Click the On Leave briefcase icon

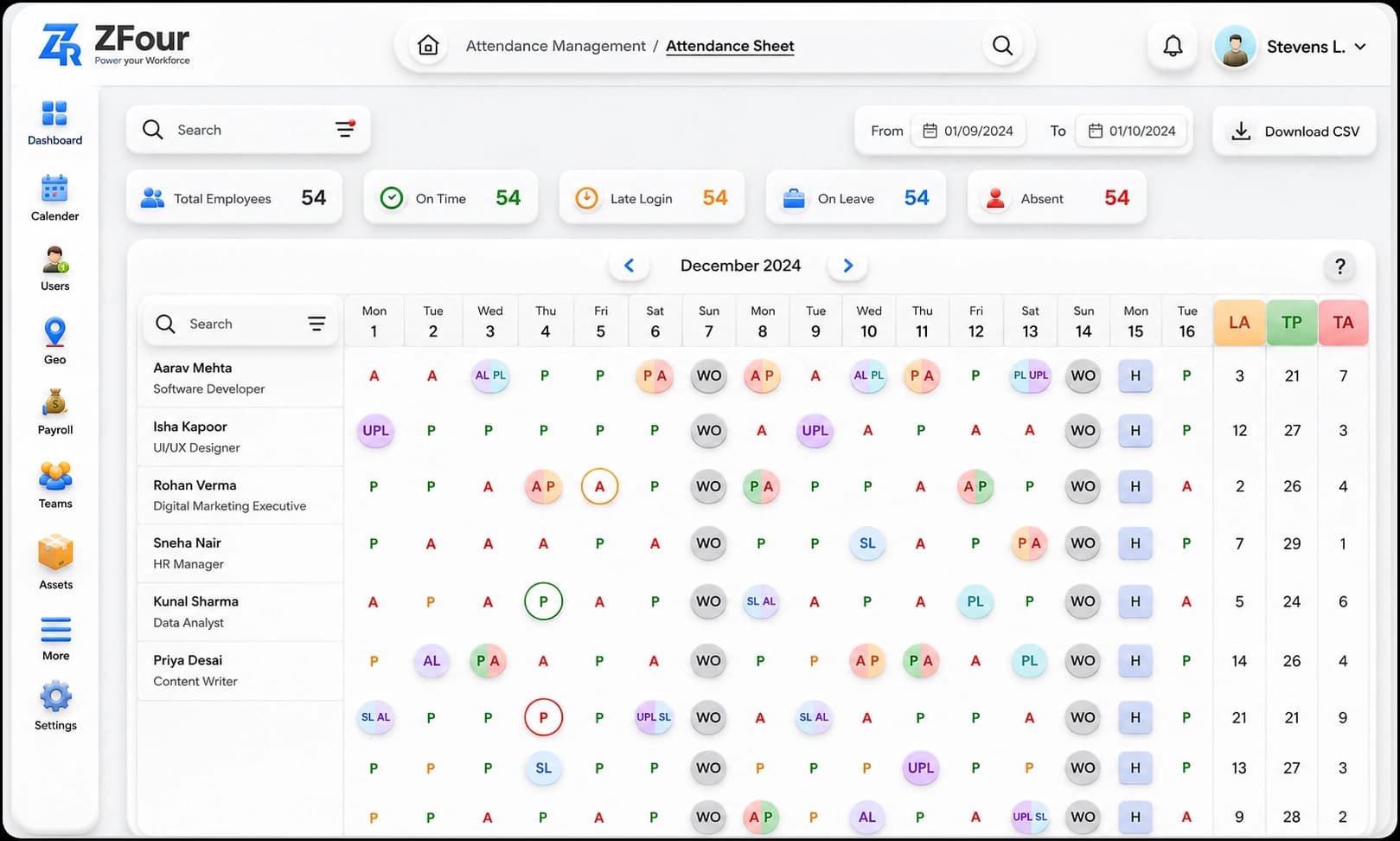[794, 198]
